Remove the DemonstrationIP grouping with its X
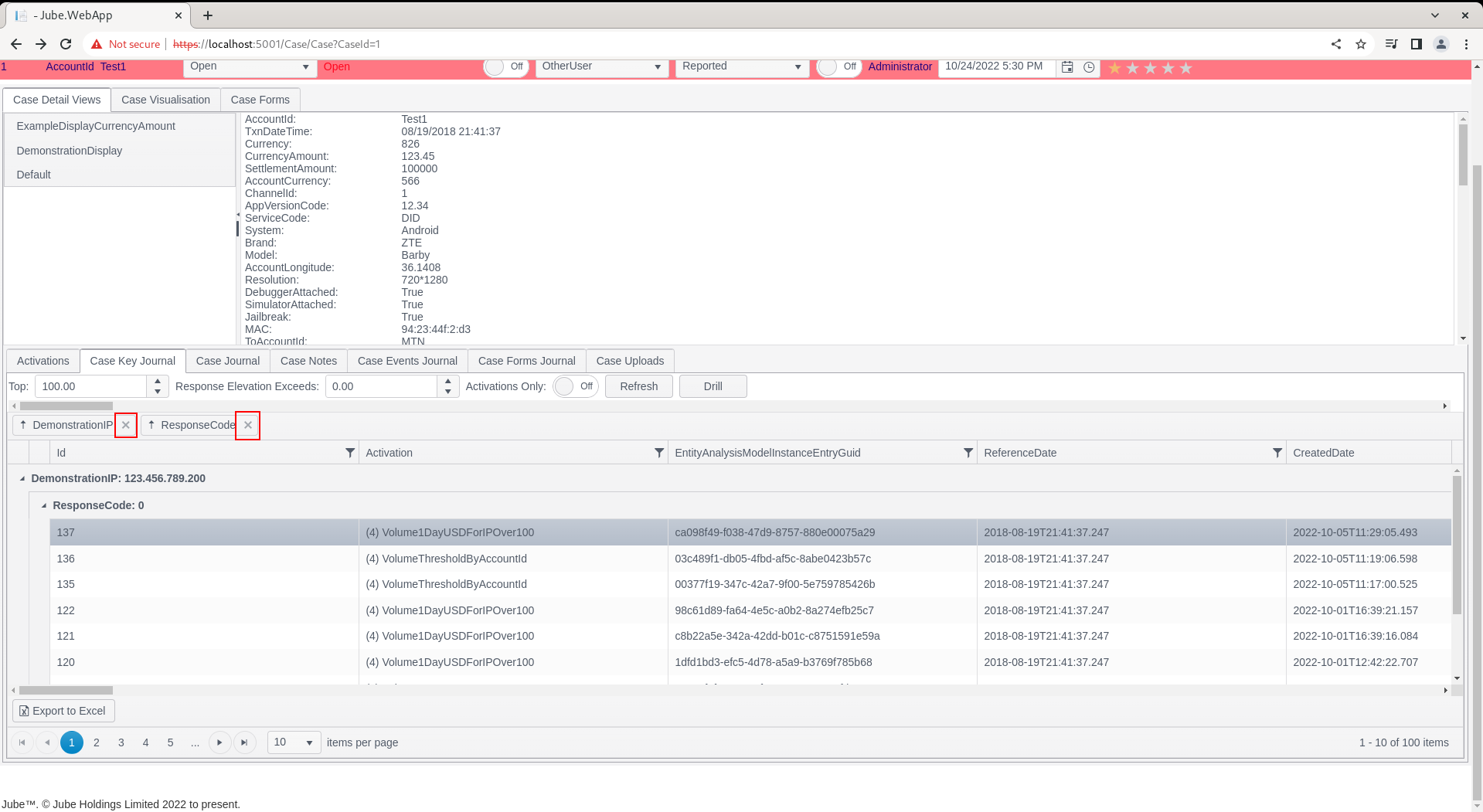 126,425
